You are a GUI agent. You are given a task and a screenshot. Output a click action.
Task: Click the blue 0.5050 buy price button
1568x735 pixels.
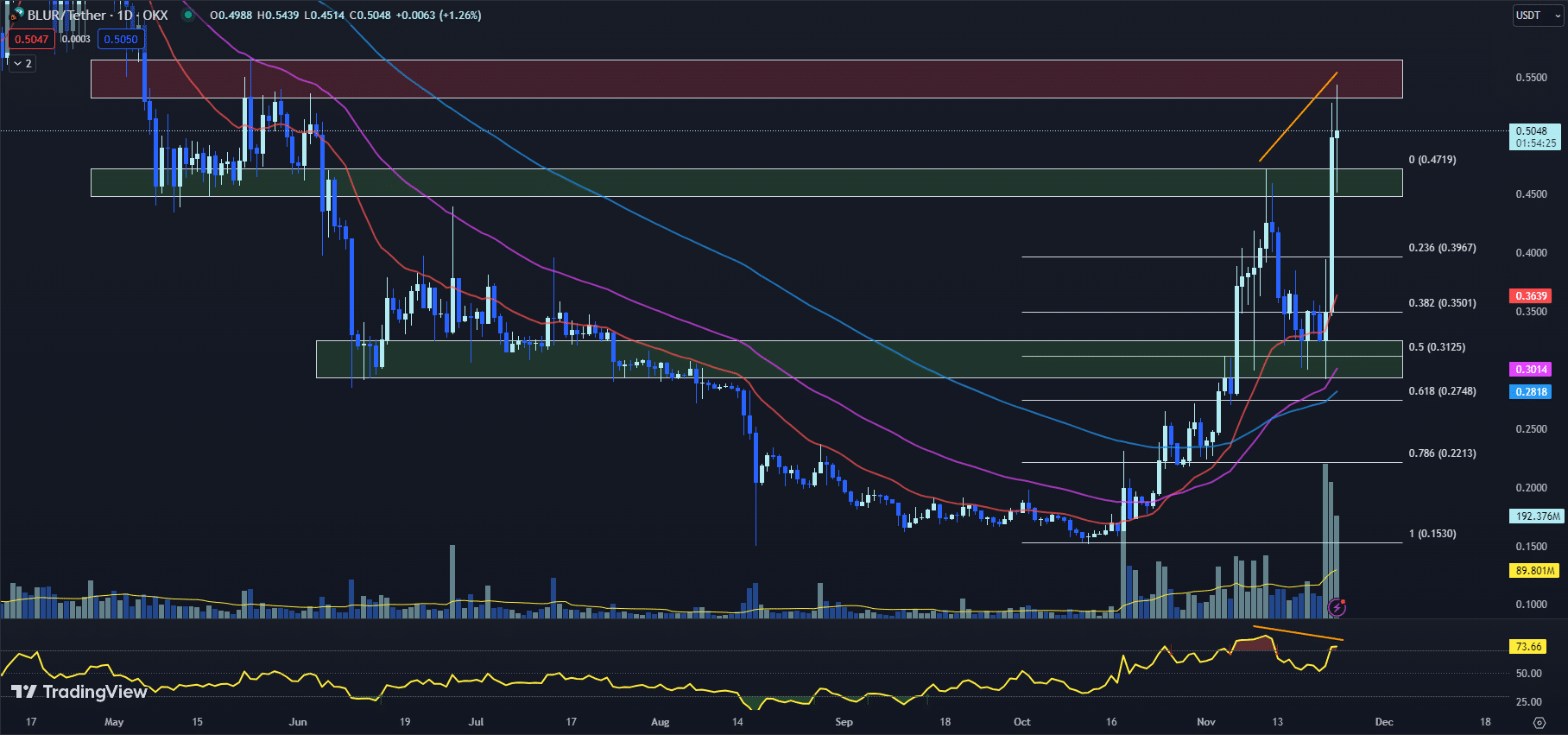(x=121, y=39)
